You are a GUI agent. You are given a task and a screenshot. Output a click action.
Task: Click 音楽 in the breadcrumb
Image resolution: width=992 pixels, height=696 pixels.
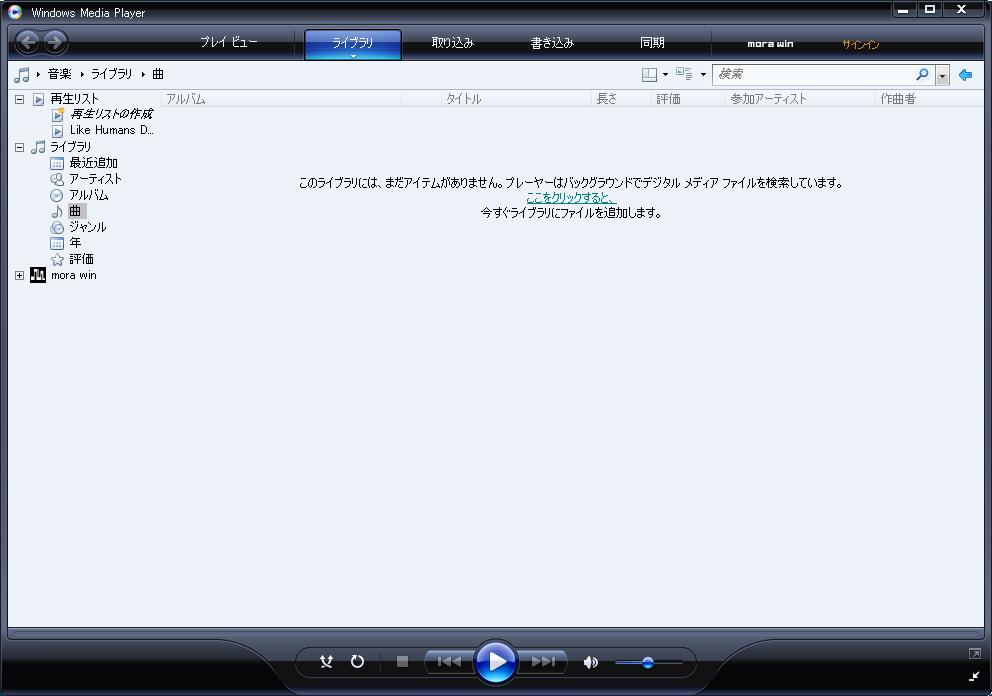click(x=60, y=74)
